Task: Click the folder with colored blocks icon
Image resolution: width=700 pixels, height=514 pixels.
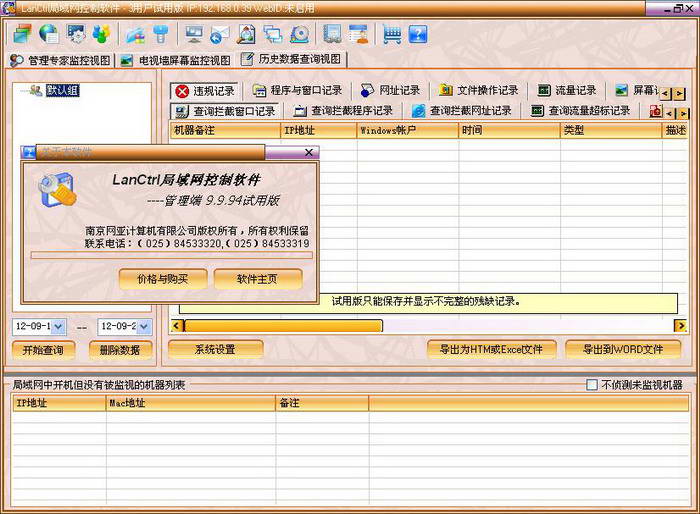Action: [x=135, y=34]
